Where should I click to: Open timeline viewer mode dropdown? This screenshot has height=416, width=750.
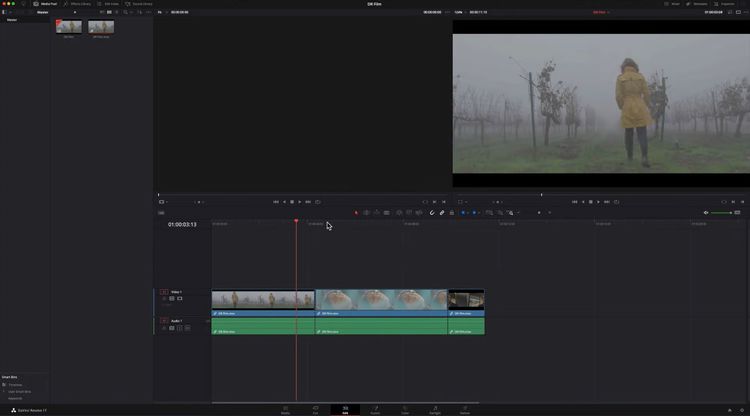coord(462,202)
